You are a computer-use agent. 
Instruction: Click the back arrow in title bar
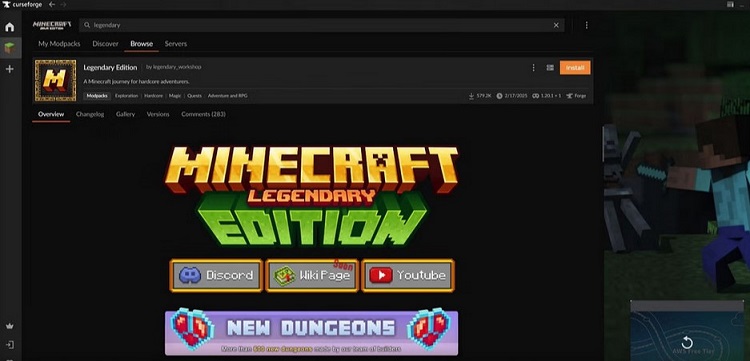pyautogui.click(x=52, y=4)
